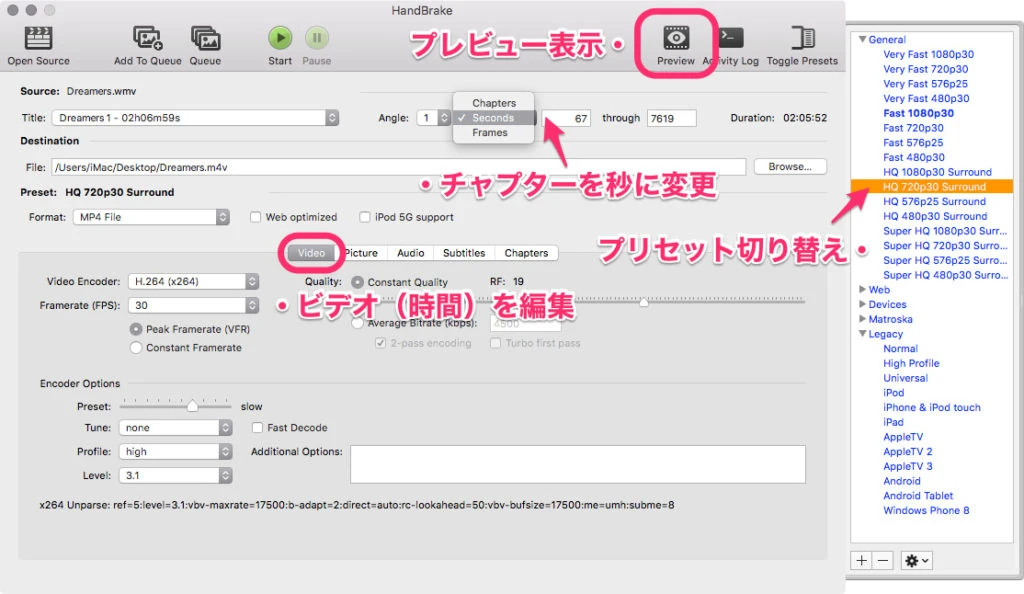
Task: Toggle the 2-pass encoding checkbox
Action: pos(380,343)
